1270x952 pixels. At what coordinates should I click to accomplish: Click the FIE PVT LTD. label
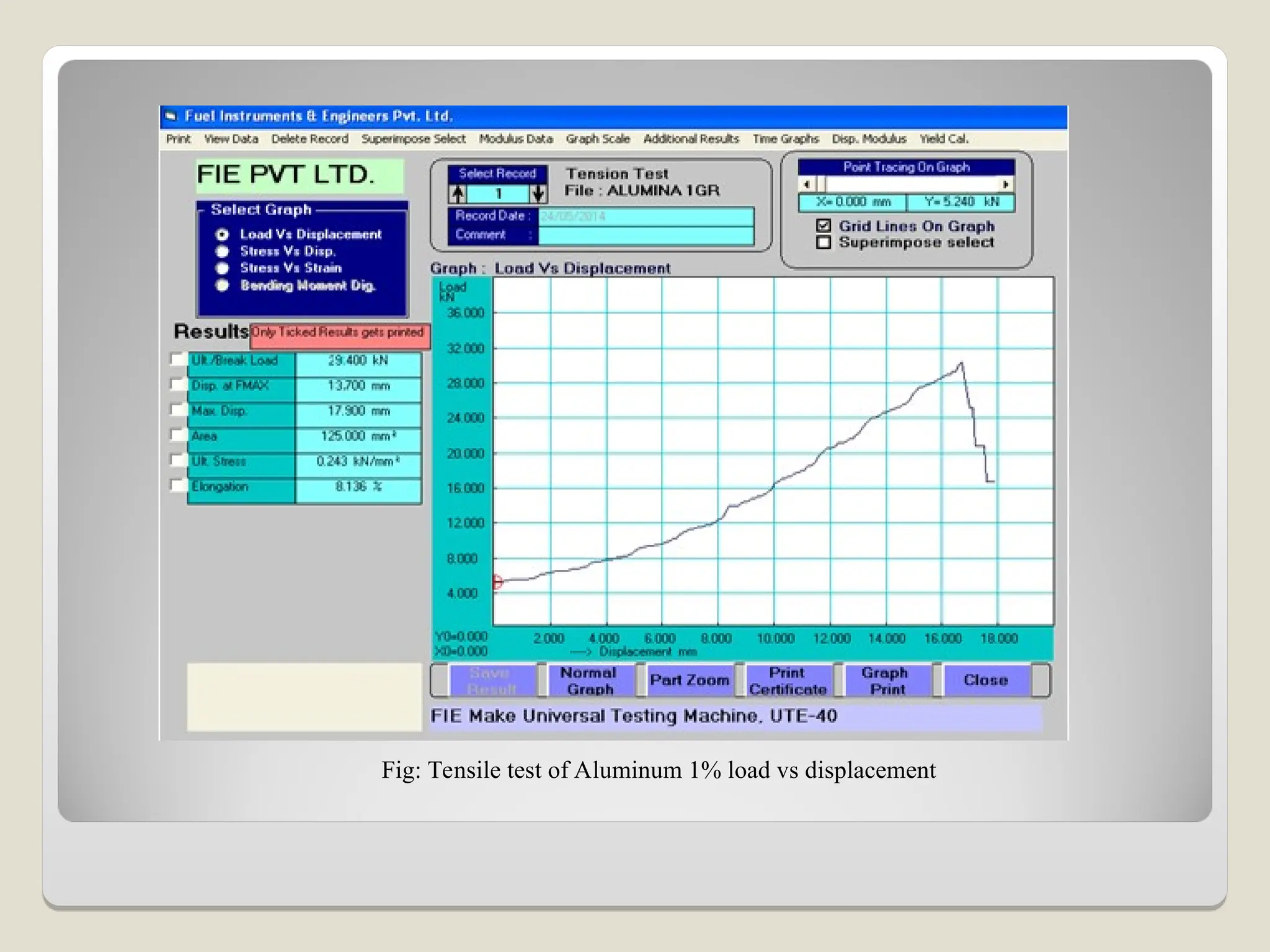(299, 175)
